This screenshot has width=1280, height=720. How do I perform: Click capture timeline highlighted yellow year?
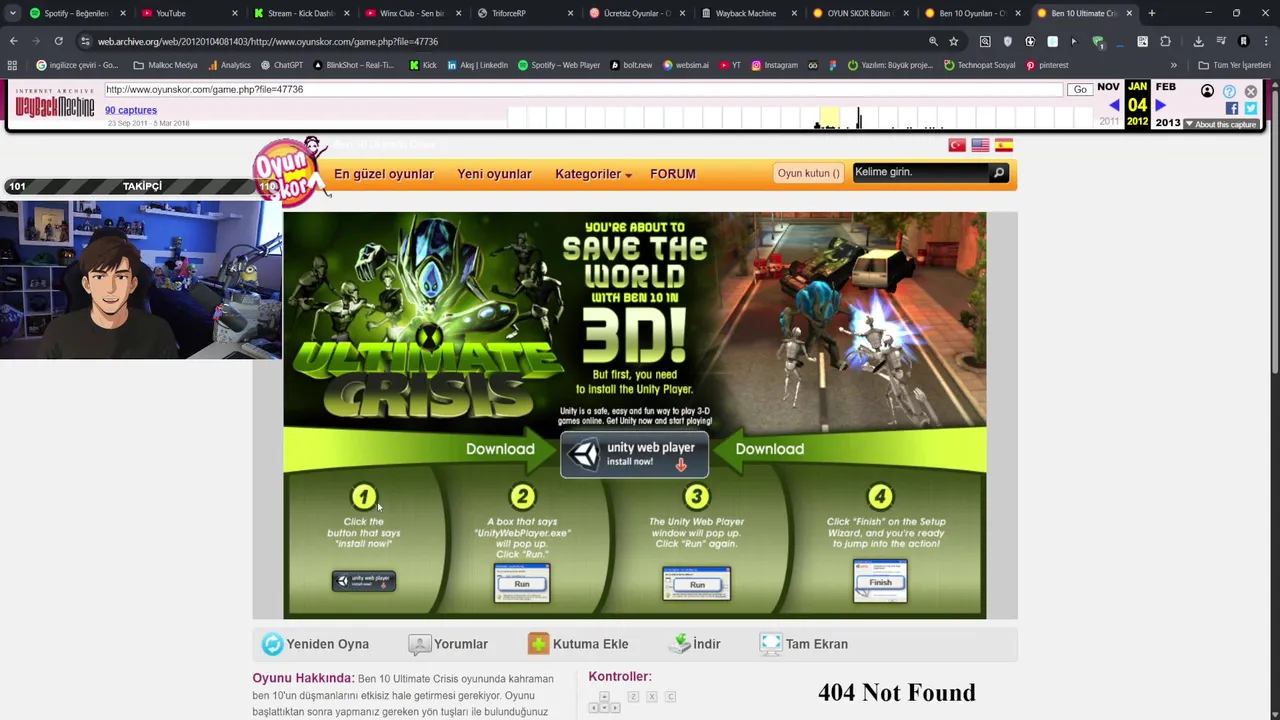(x=829, y=117)
